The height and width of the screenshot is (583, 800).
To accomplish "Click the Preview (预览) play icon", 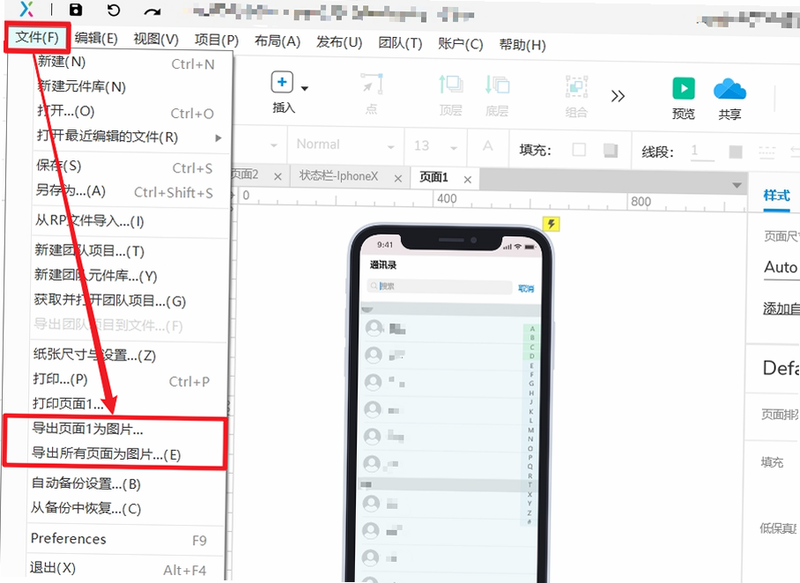I will coord(684,88).
